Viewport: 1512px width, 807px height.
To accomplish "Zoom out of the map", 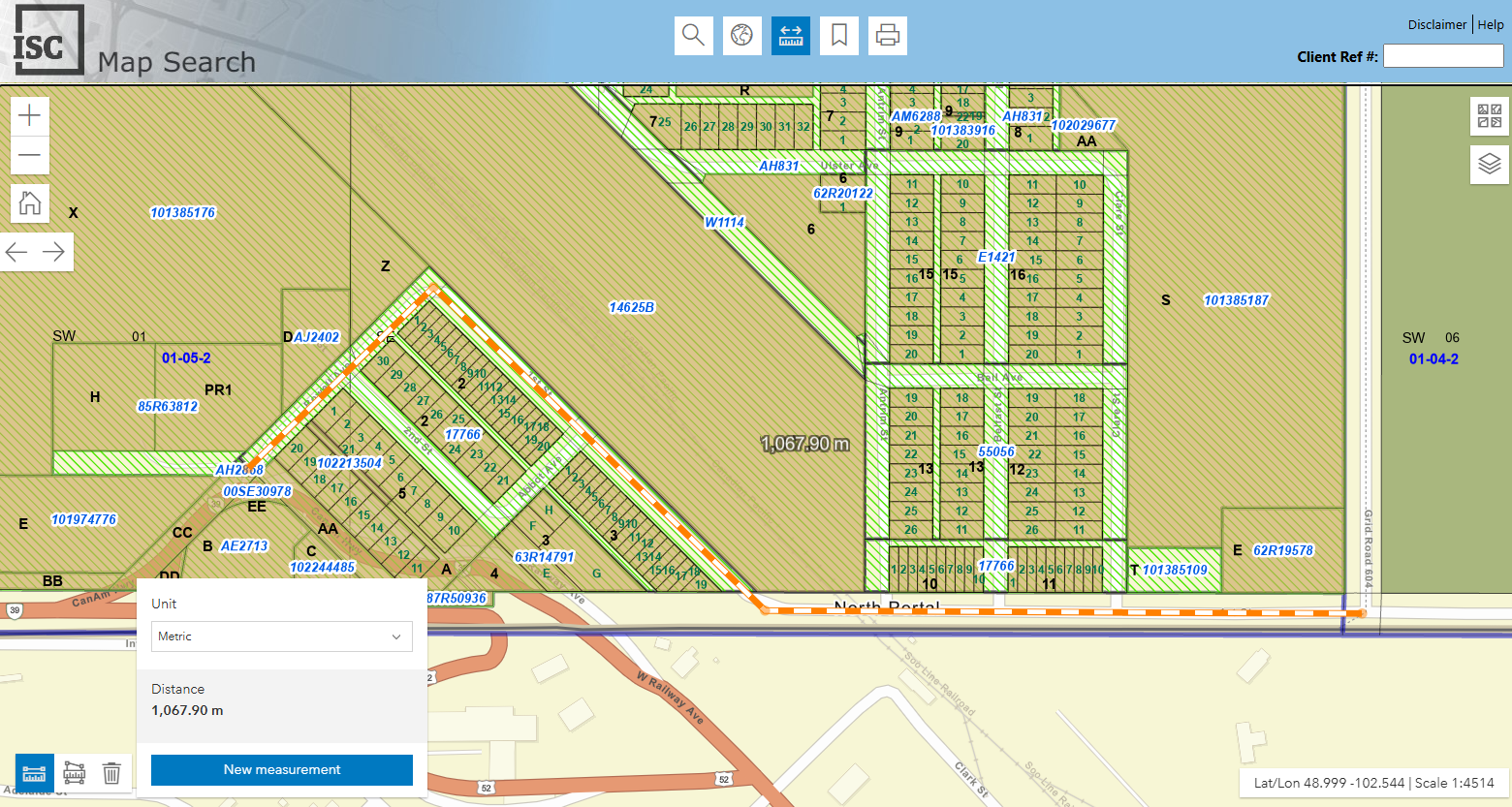I will (x=30, y=155).
